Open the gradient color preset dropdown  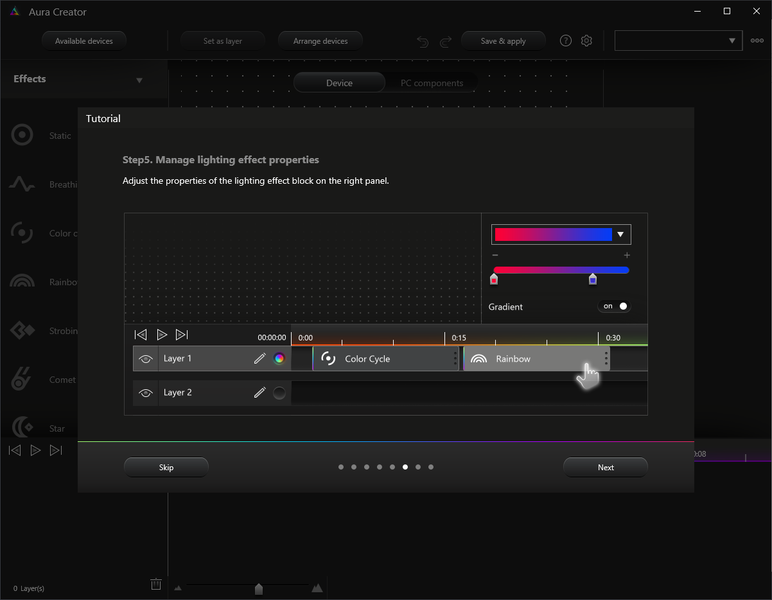click(620, 234)
